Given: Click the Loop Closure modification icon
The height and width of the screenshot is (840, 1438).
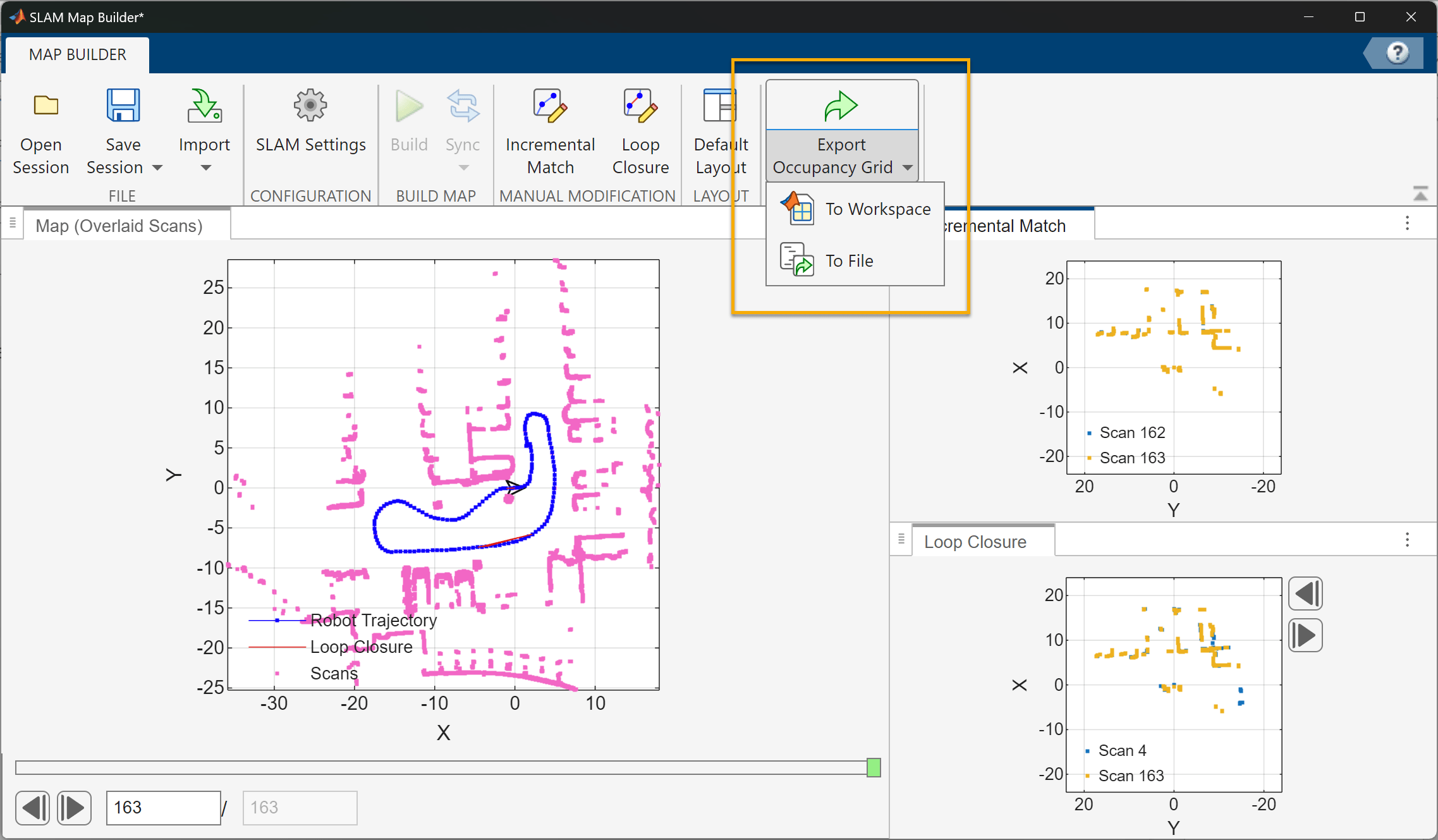Looking at the screenshot, I should click(640, 106).
